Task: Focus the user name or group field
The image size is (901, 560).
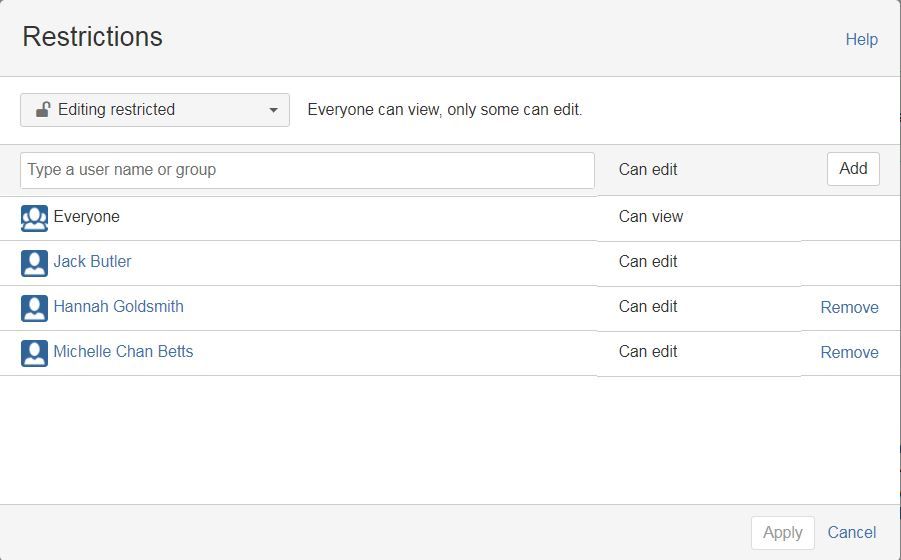Action: 307,170
